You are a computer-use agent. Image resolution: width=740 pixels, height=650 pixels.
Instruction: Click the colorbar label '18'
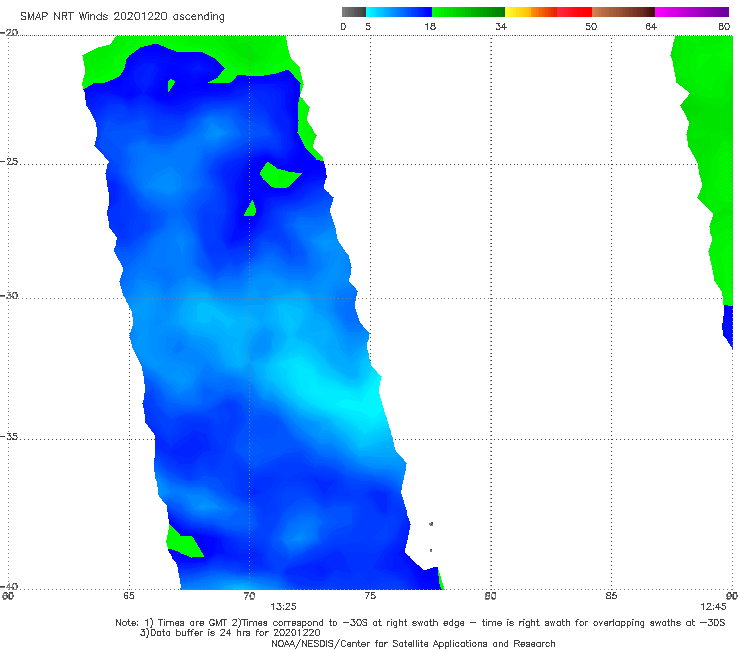[x=430, y=27]
